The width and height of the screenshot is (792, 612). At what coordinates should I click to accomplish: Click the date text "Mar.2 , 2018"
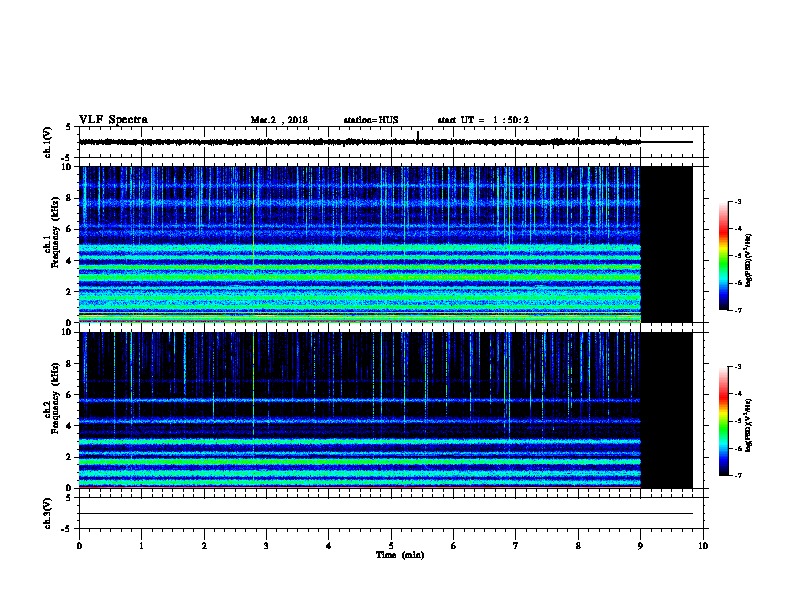(x=279, y=120)
